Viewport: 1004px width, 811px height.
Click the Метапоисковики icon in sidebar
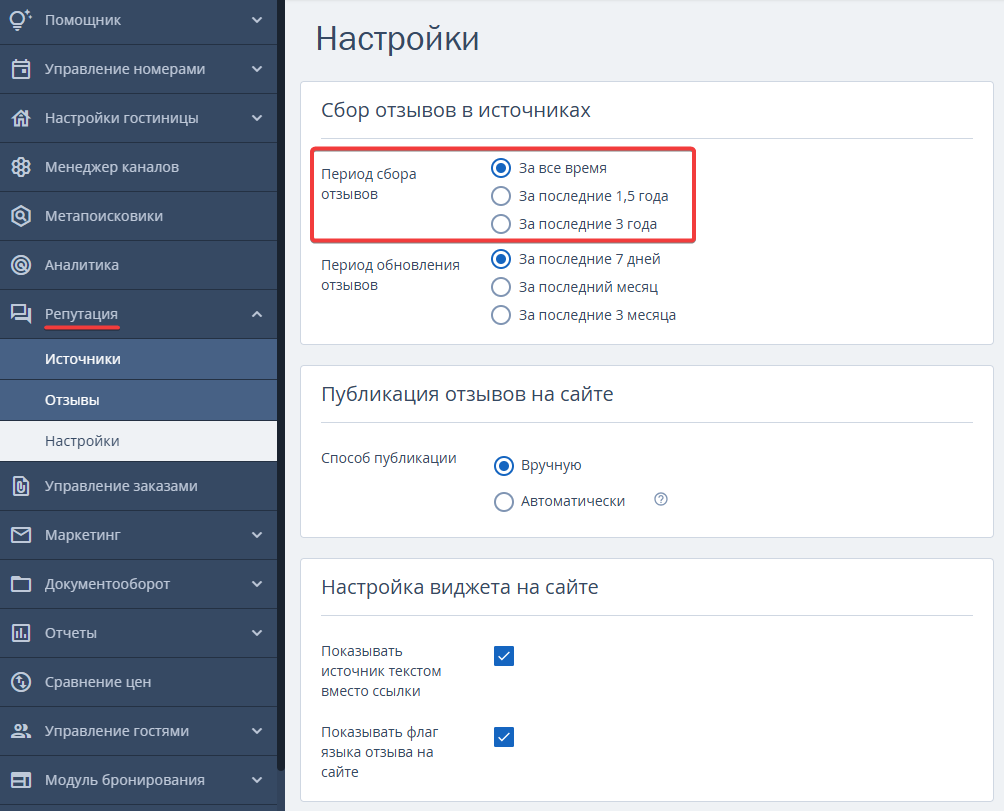coord(21,216)
